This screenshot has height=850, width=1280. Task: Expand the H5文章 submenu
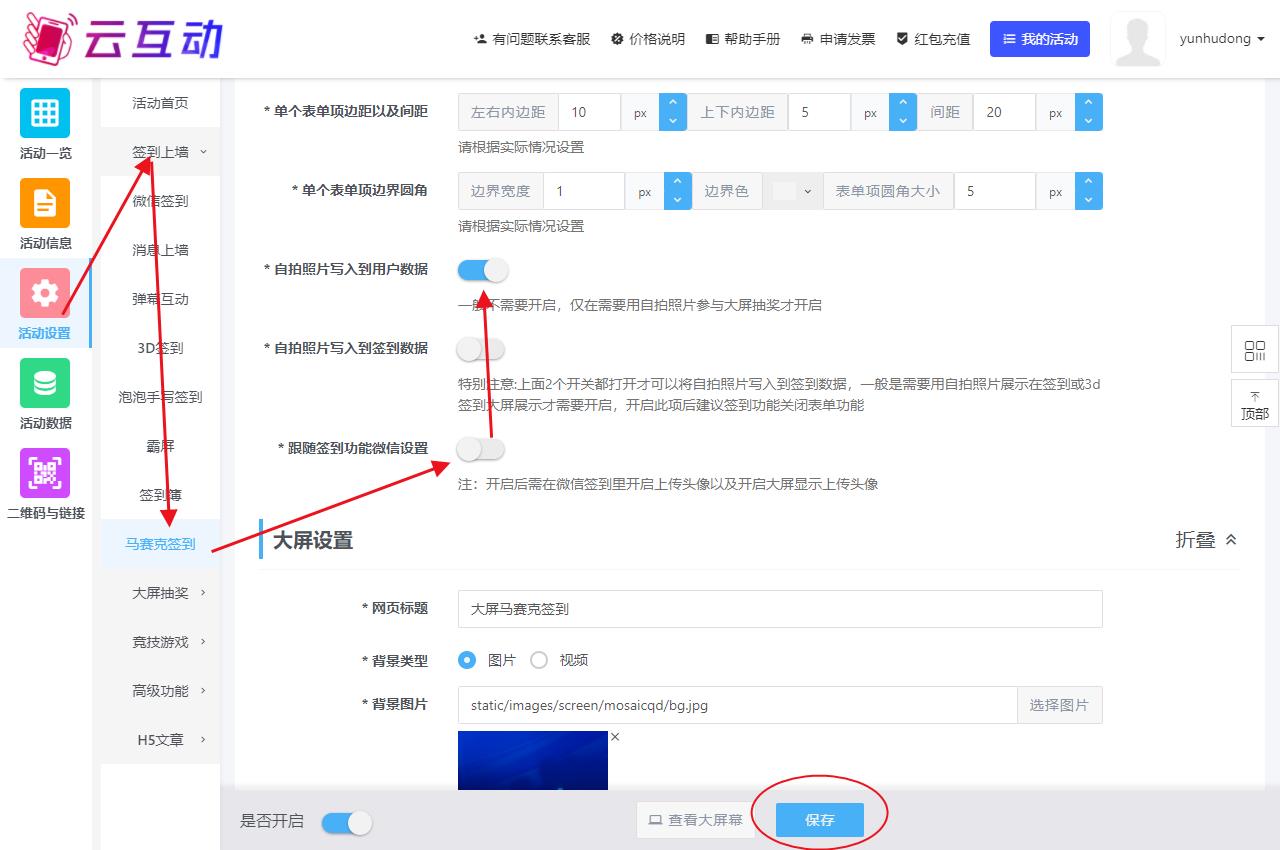click(161, 740)
